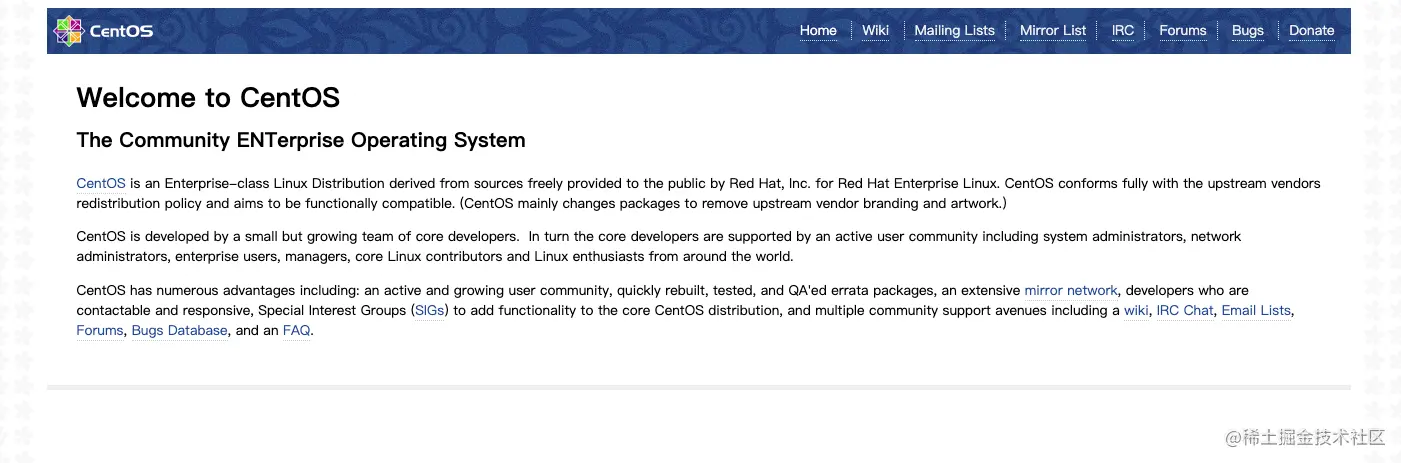The width and height of the screenshot is (1401, 463).
Task: Open the Email Lists link
Action: pyautogui.click(x=1256, y=310)
